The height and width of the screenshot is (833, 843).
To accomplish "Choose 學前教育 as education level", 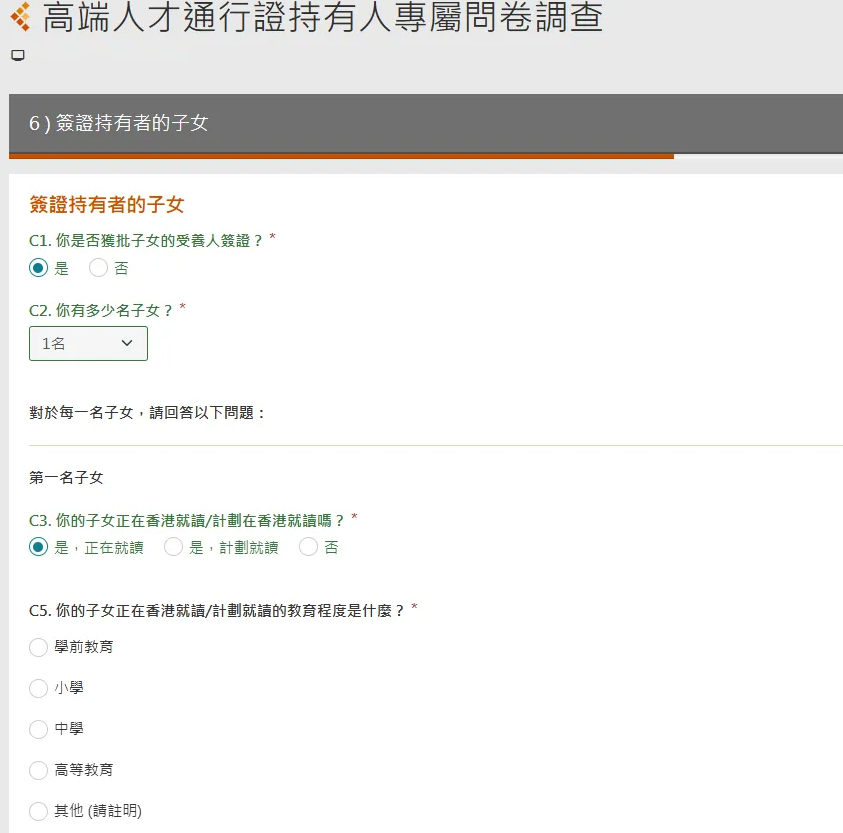I will [39, 647].
